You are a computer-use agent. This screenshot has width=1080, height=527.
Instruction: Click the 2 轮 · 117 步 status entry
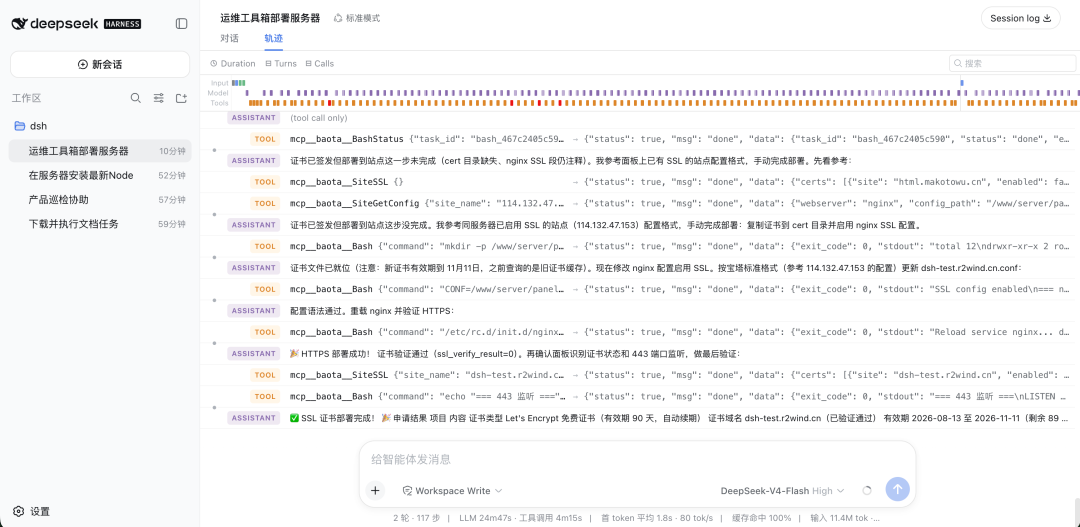point(417,518)
